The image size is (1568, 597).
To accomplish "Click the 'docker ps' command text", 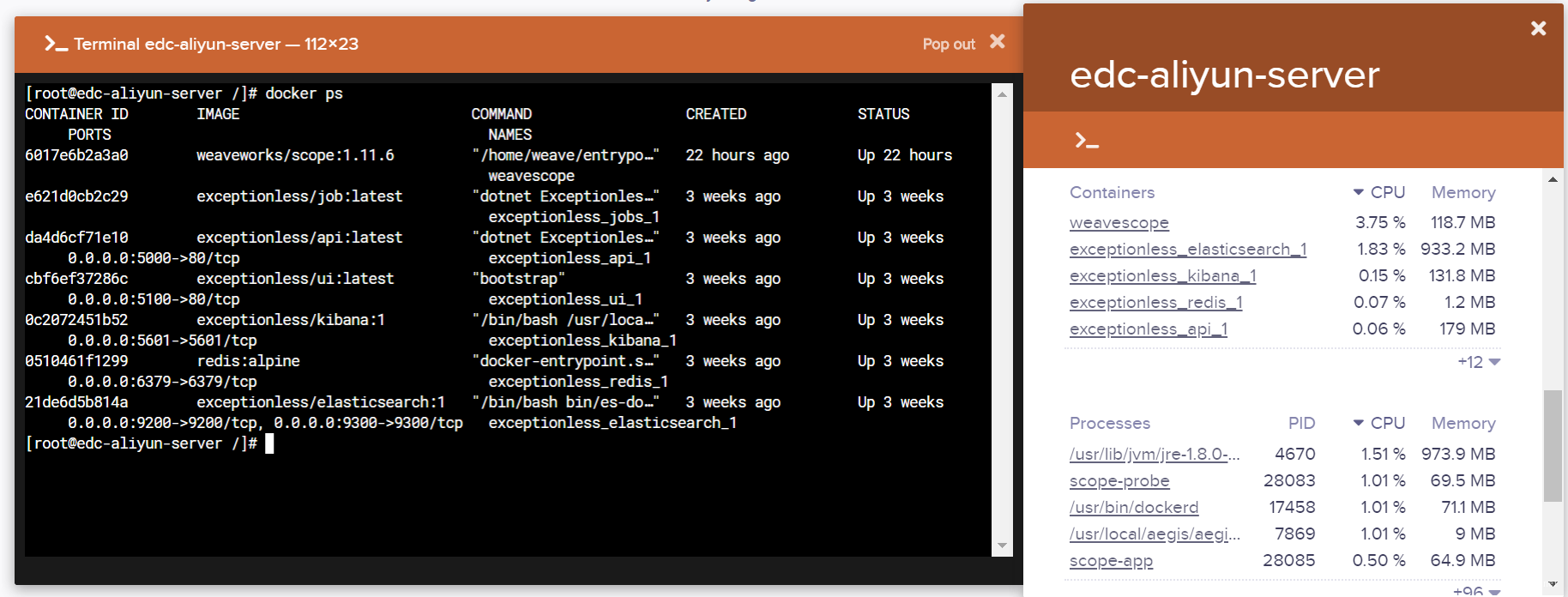I will [x=304, y=93].
